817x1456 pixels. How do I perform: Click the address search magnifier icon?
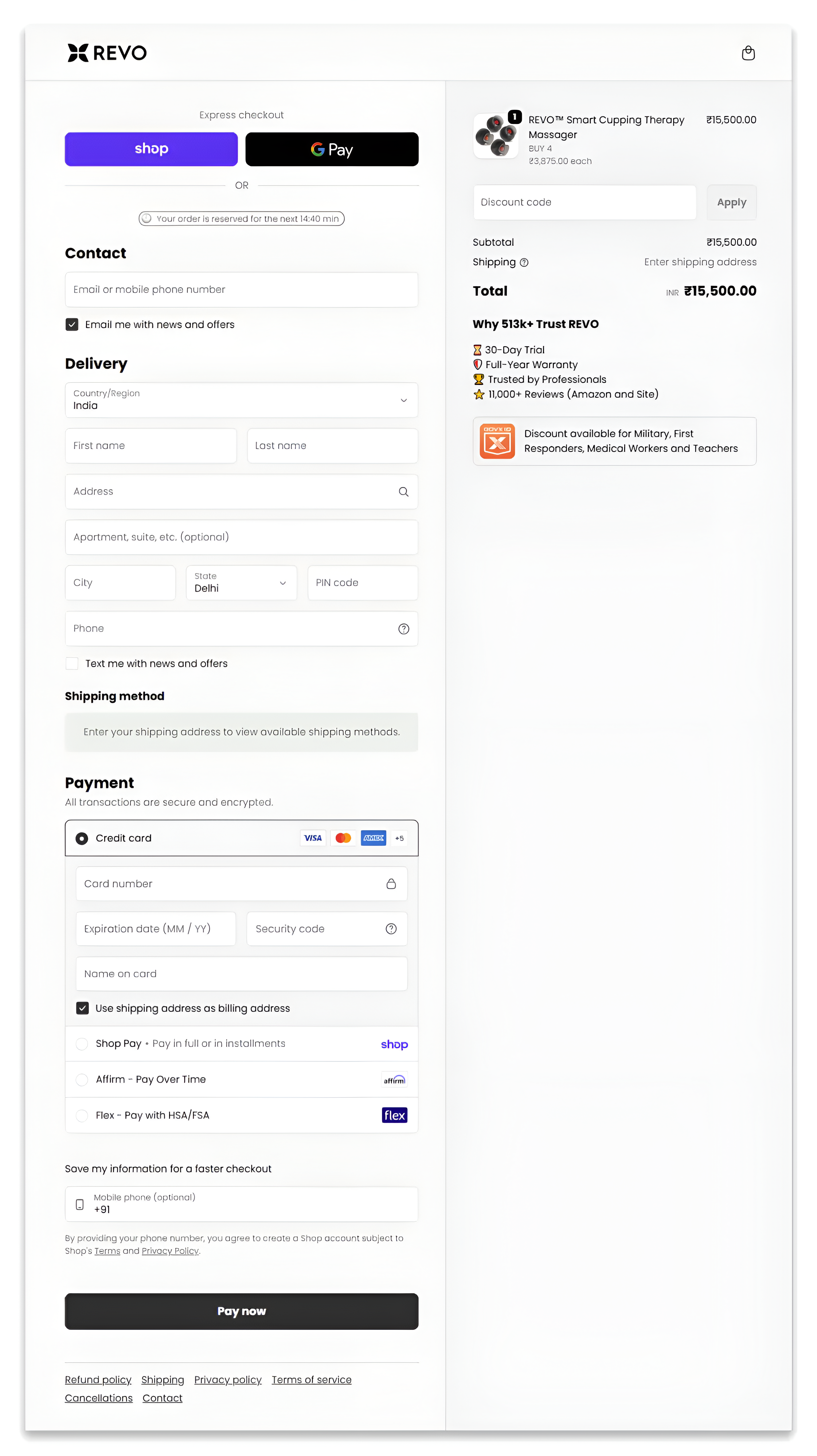(403, 492)
